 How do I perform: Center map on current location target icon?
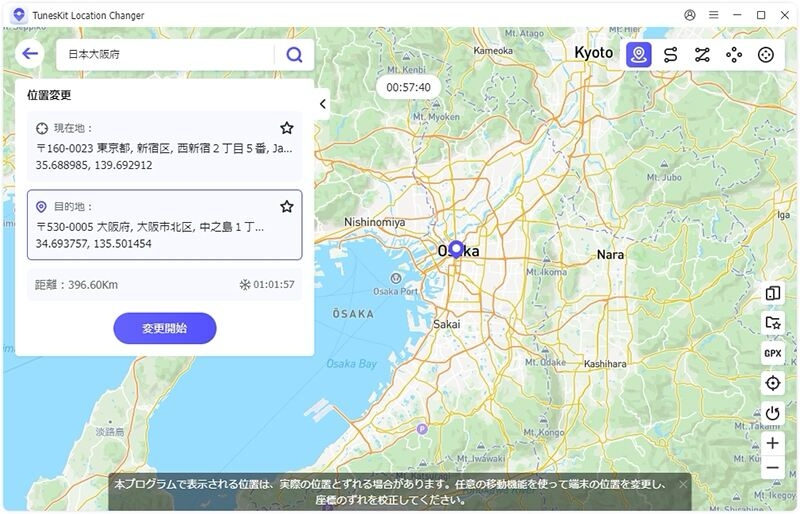click(772, 383)
